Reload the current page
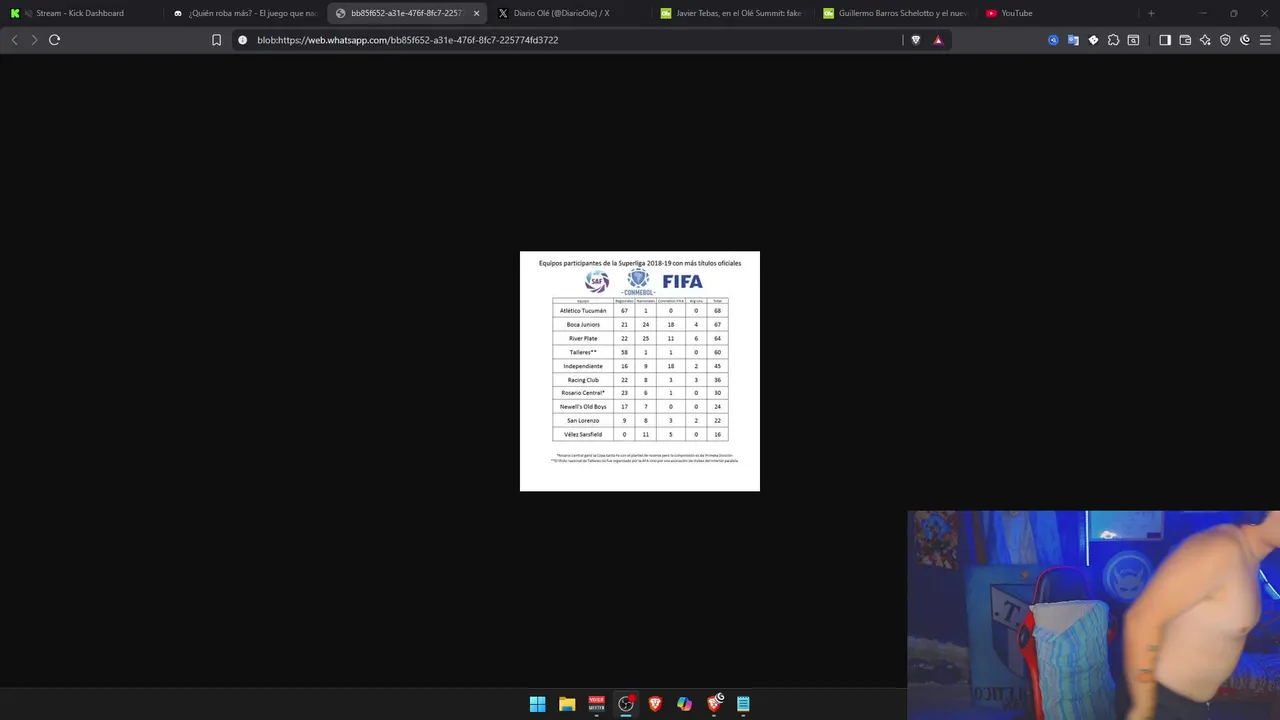Image resolution: width=1280 pixels, height=720 pixels. (x=54, y=40)
